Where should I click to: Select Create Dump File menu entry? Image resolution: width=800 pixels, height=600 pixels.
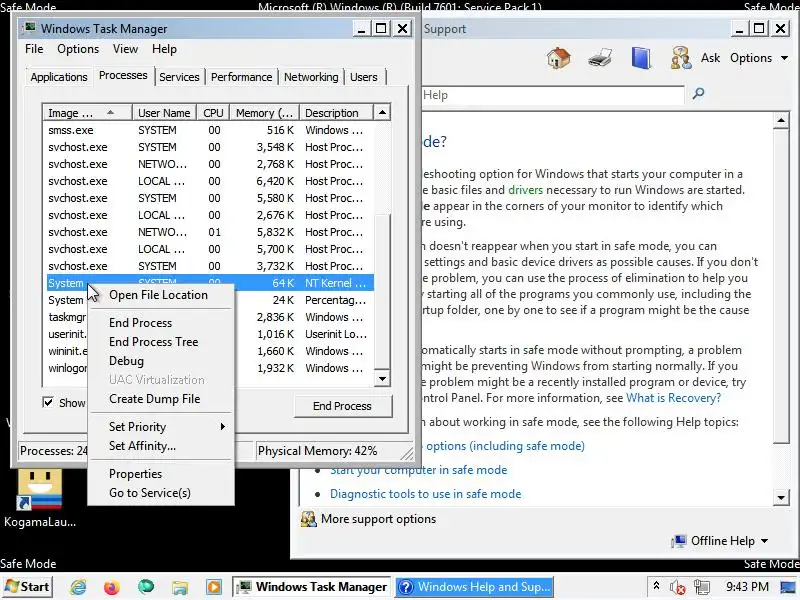click(x=161, y=399)
